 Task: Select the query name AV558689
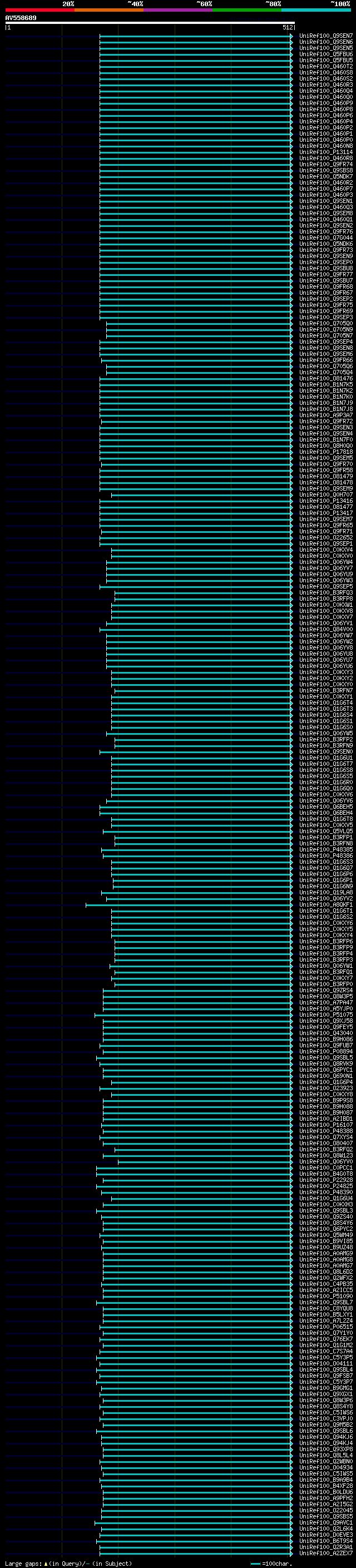[x=21, y=18]
